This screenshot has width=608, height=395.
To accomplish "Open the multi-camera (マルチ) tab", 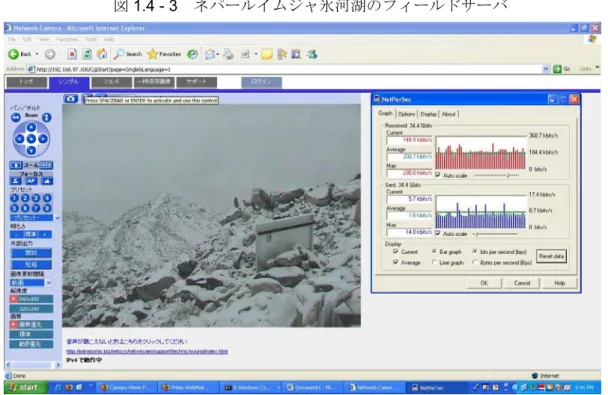I will 112,82.
